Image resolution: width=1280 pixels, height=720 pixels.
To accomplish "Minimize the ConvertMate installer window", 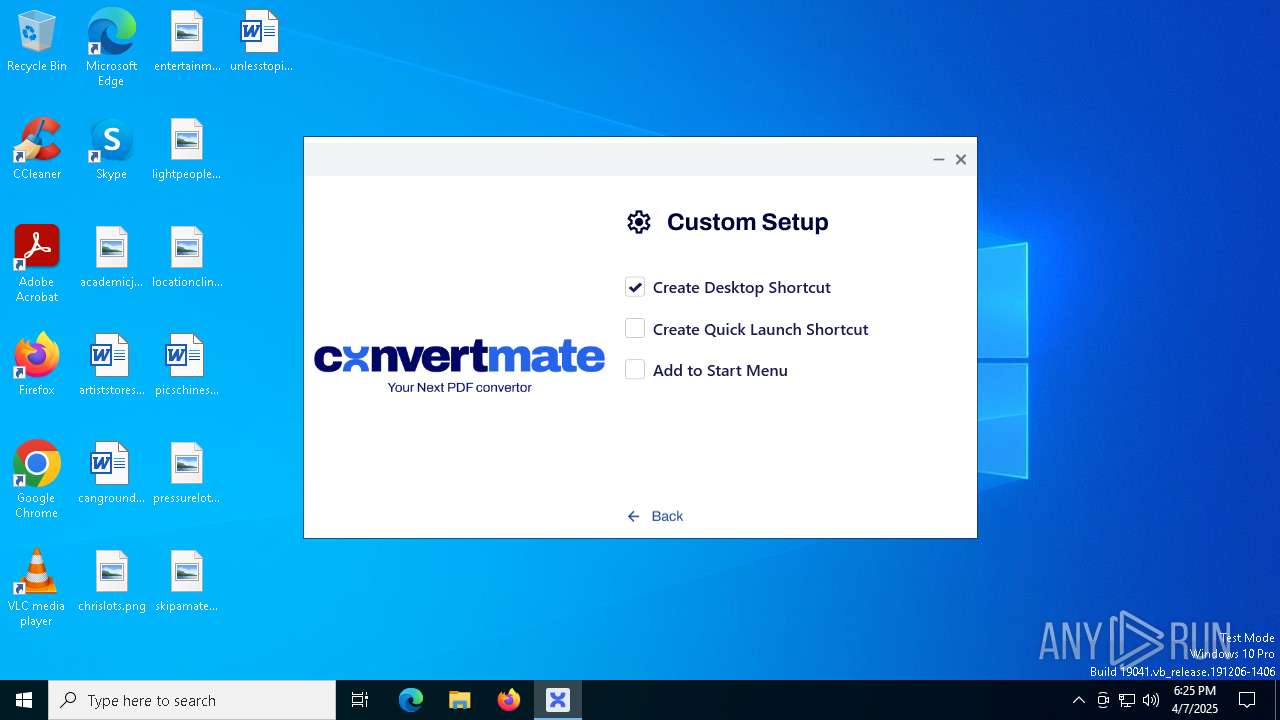I will pos(938,159).
